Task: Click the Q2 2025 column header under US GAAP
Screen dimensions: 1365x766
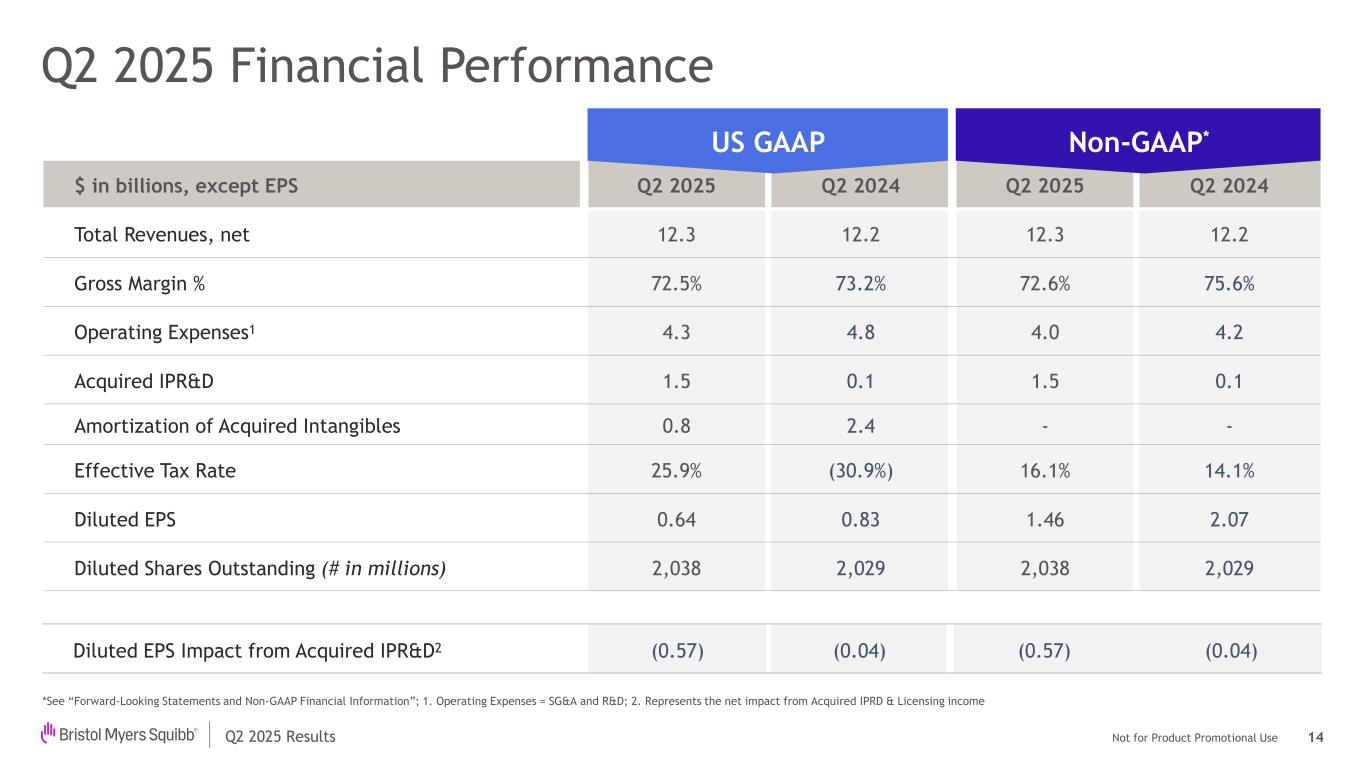Action: click(x=676, y=185)
